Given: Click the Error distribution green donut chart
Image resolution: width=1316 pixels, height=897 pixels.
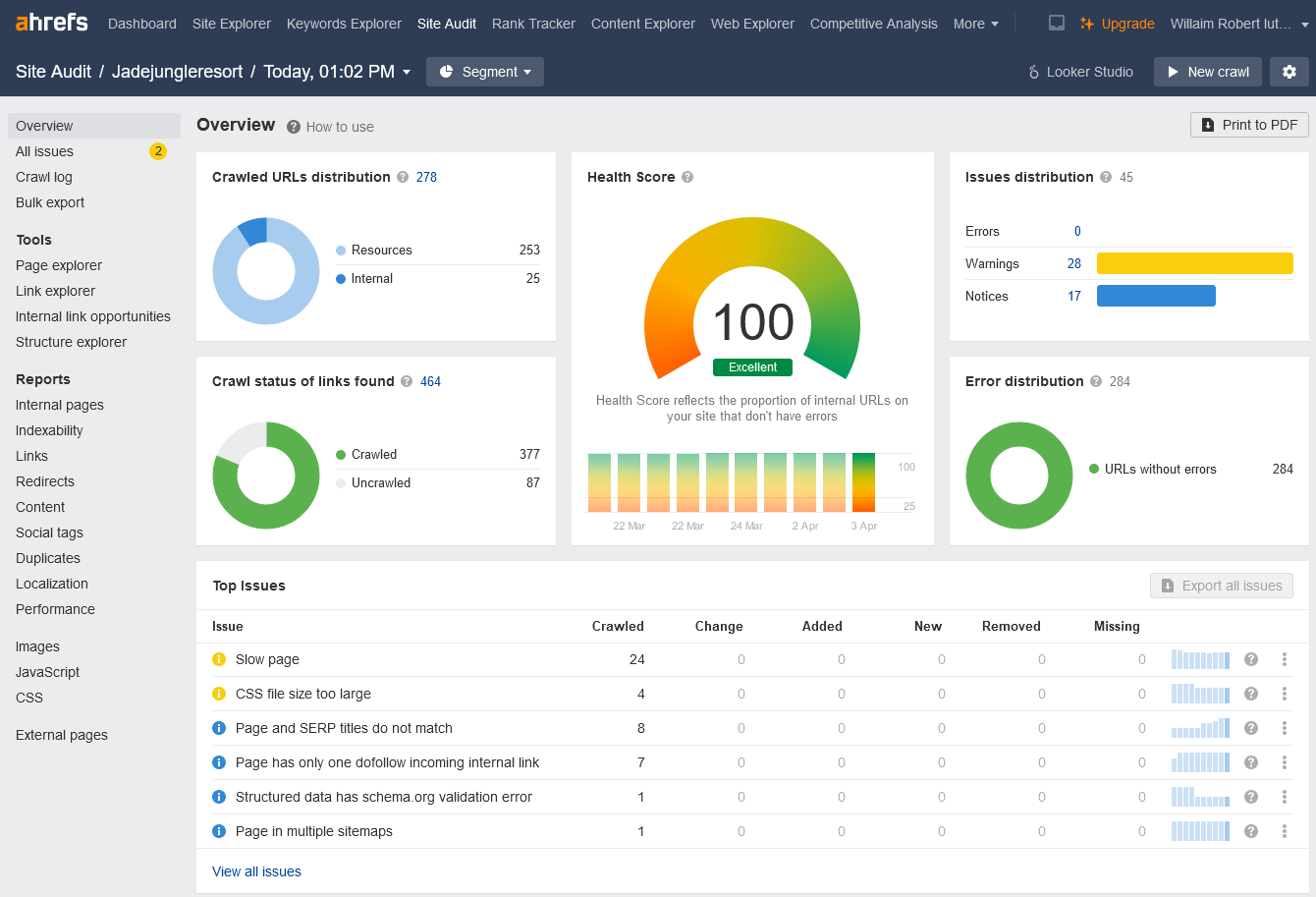Looking at the screenshot, I should [x=1019, y=476].
